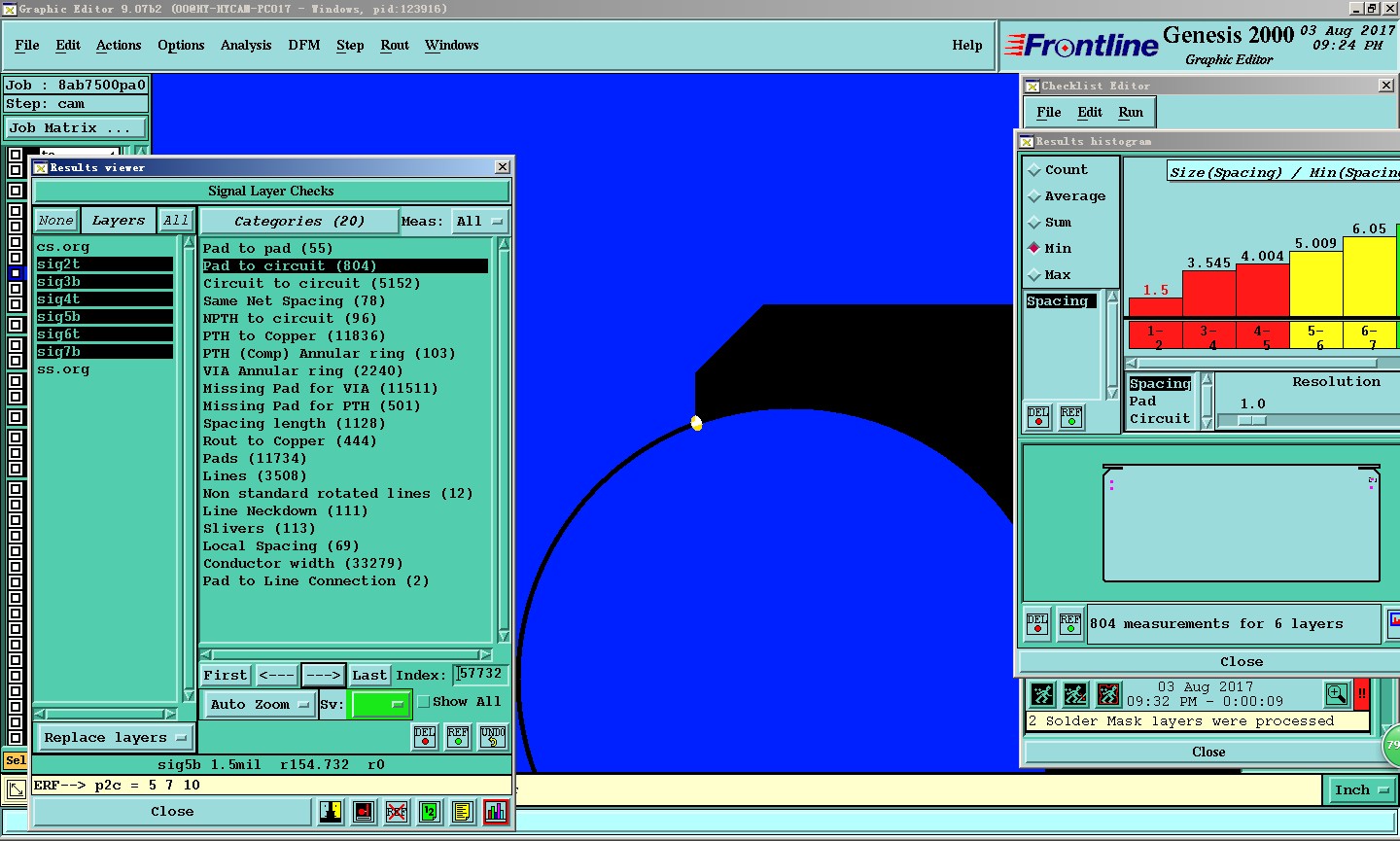Click the first running-figure icon in checklist
Viewport: 1400px width, 841px height.
pyautogui.click(x=1042, y=694)
